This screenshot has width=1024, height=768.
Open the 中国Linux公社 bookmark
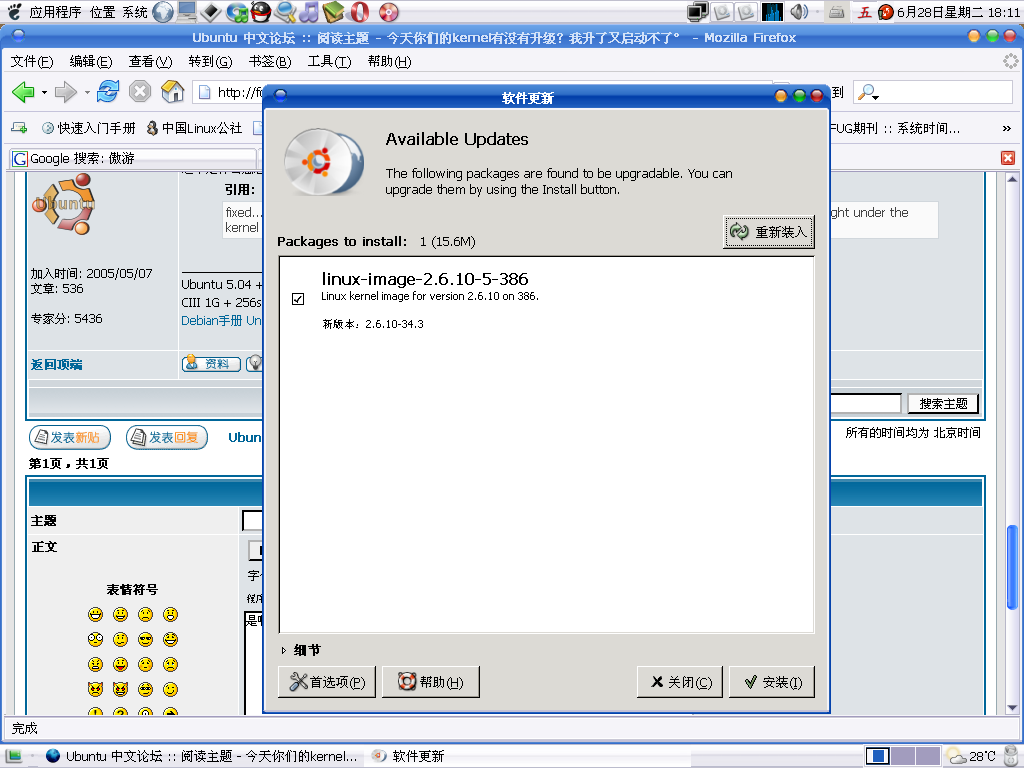tap(195, 129)
